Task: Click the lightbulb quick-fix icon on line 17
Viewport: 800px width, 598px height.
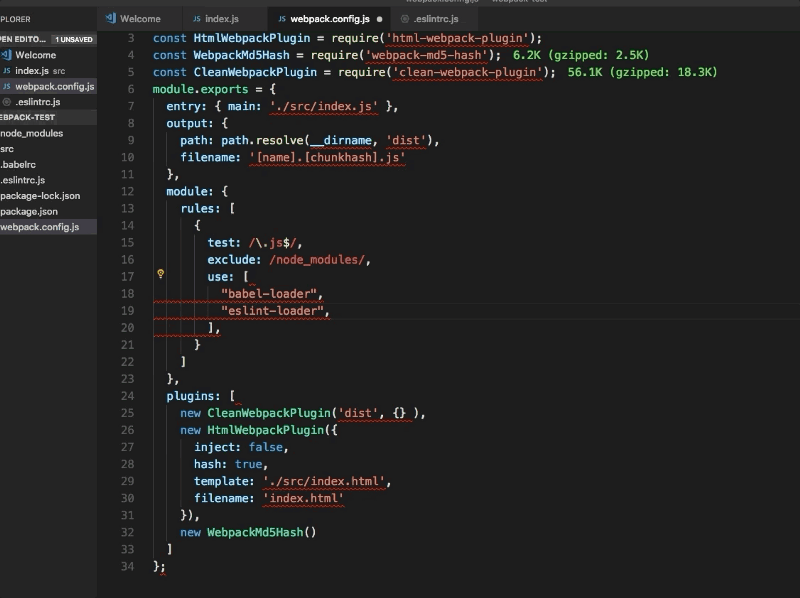Action: (161, 274)
